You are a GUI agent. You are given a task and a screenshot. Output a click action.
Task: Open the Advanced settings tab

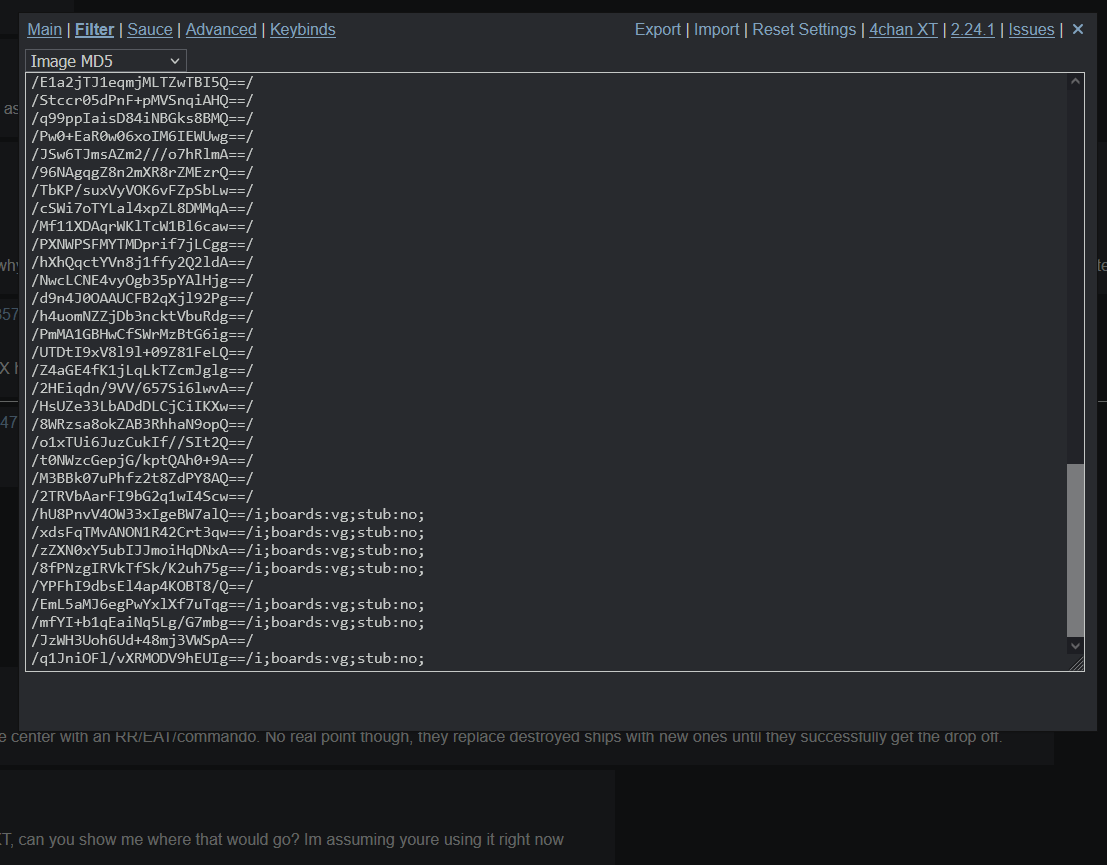221,30
